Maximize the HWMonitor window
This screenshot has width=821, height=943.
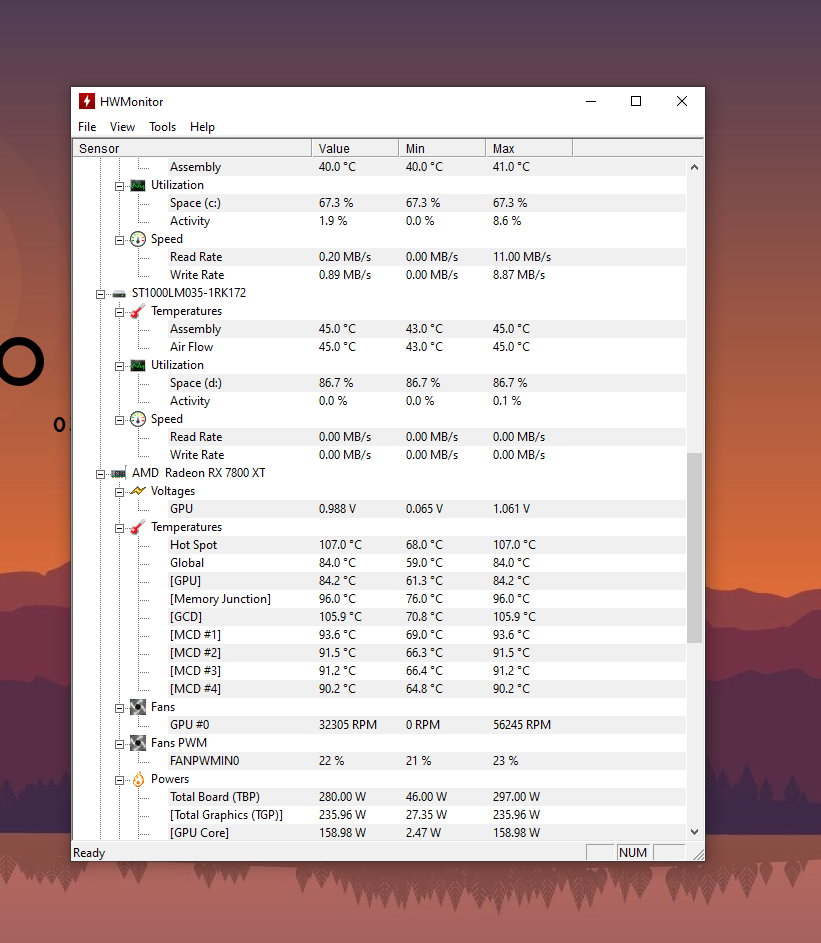click(x=636, y=101)
